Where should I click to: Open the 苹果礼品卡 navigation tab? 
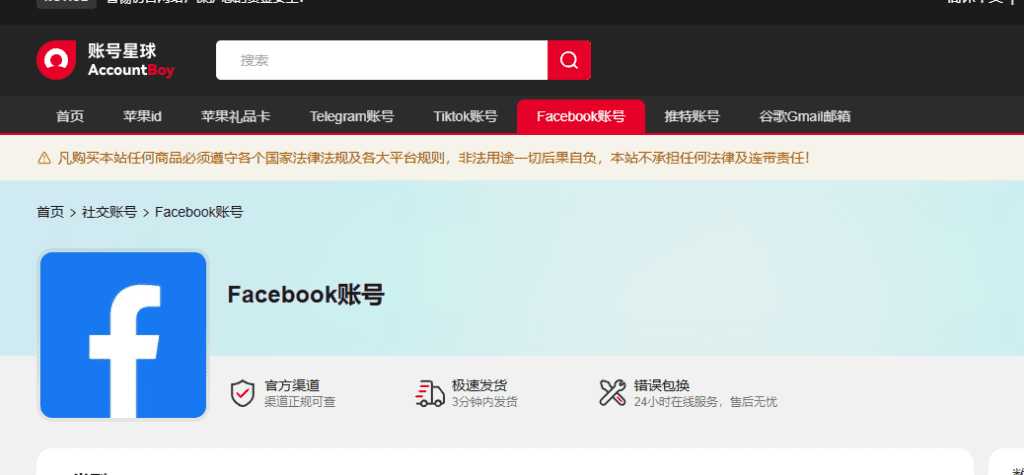pyautogui.click(x=235, y=117)
